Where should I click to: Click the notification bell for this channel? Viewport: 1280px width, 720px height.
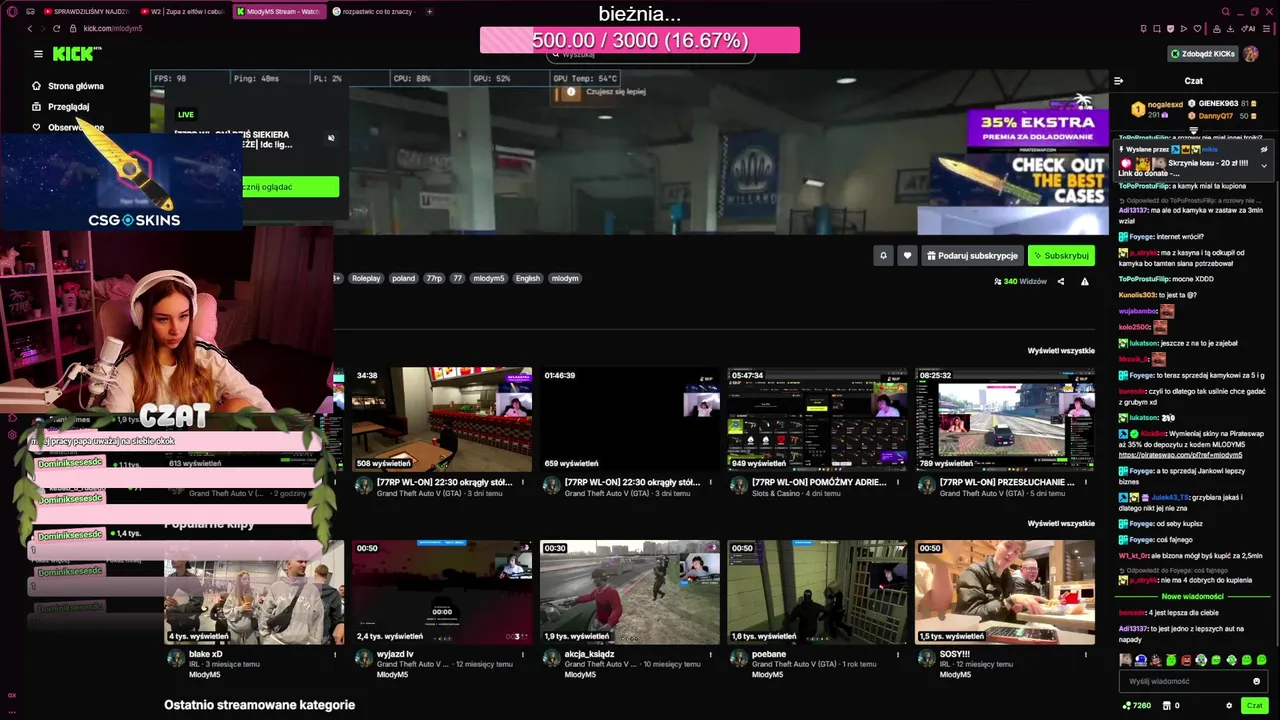click(883, 256)
